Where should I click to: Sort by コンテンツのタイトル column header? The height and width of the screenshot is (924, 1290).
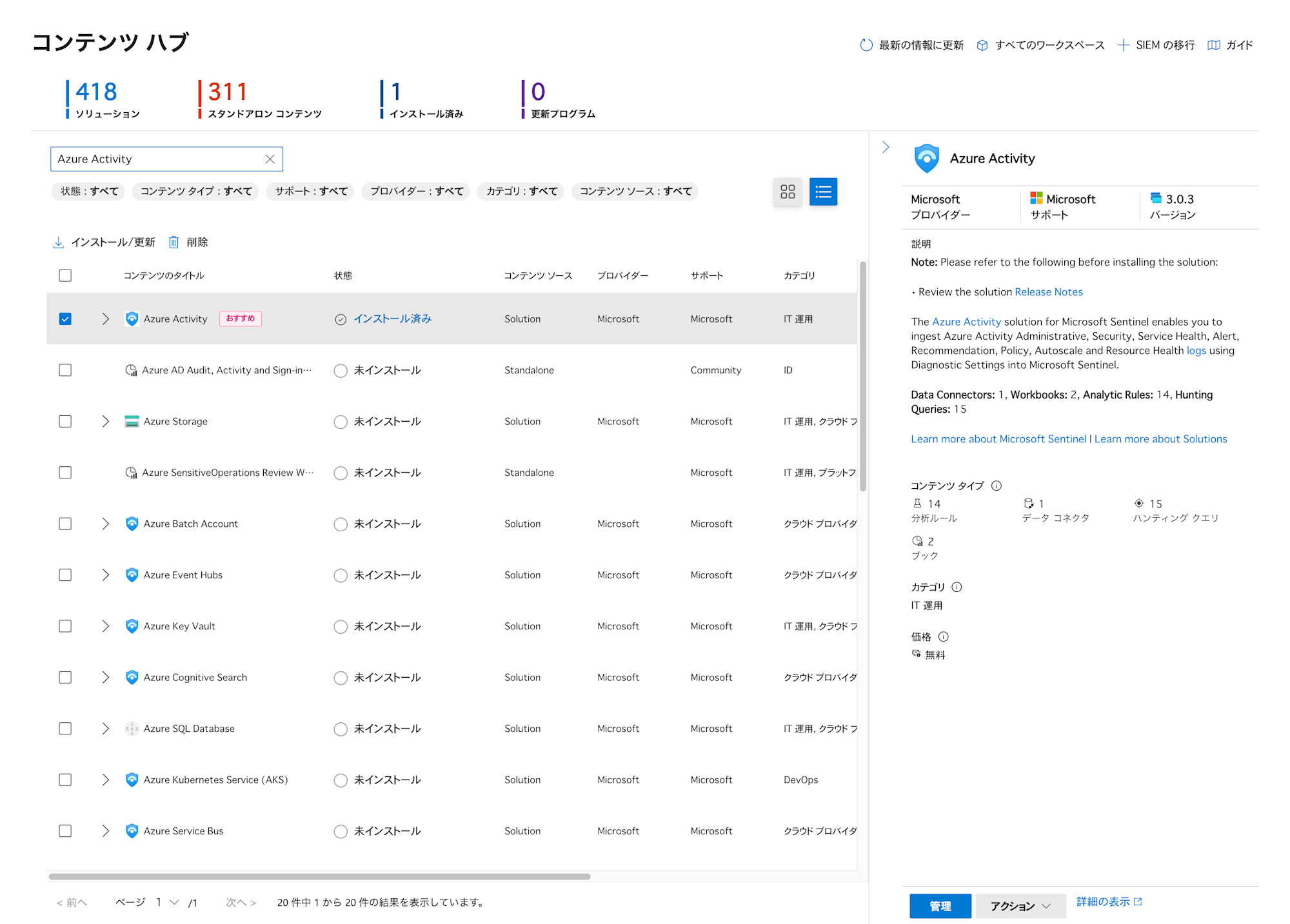click(x=164, y=275)
